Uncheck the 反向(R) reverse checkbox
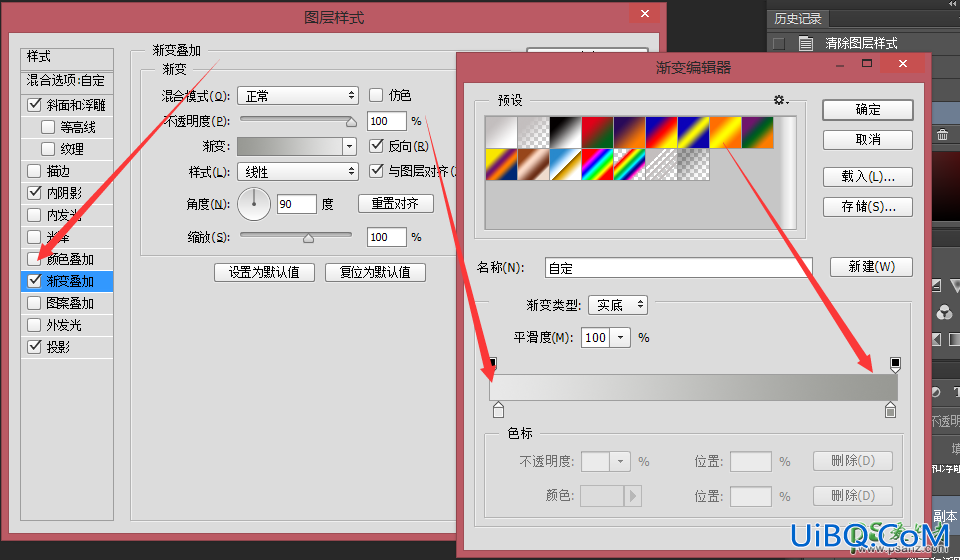Screen dimensions: 960x560 click(376, 146)
